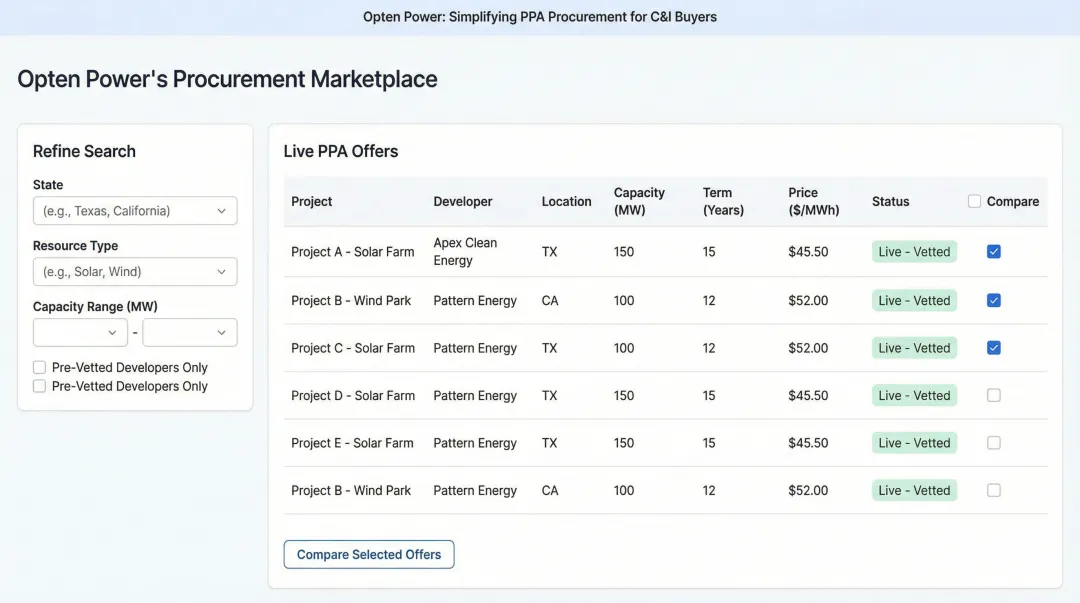The height and width of the screenshot is (603, 1080).
Task: Click the Apex Clean Energy developer name
Action: (x=466, y=251)
